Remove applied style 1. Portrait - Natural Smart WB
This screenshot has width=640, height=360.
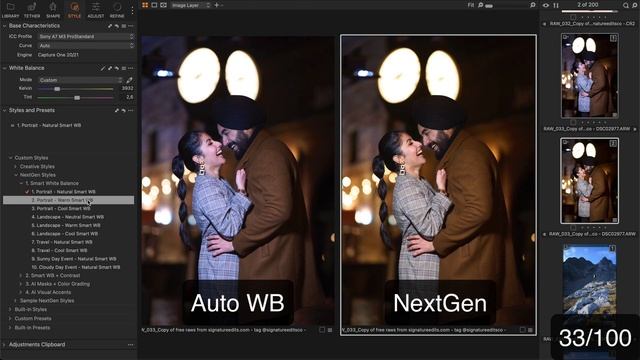pos(13,125)
